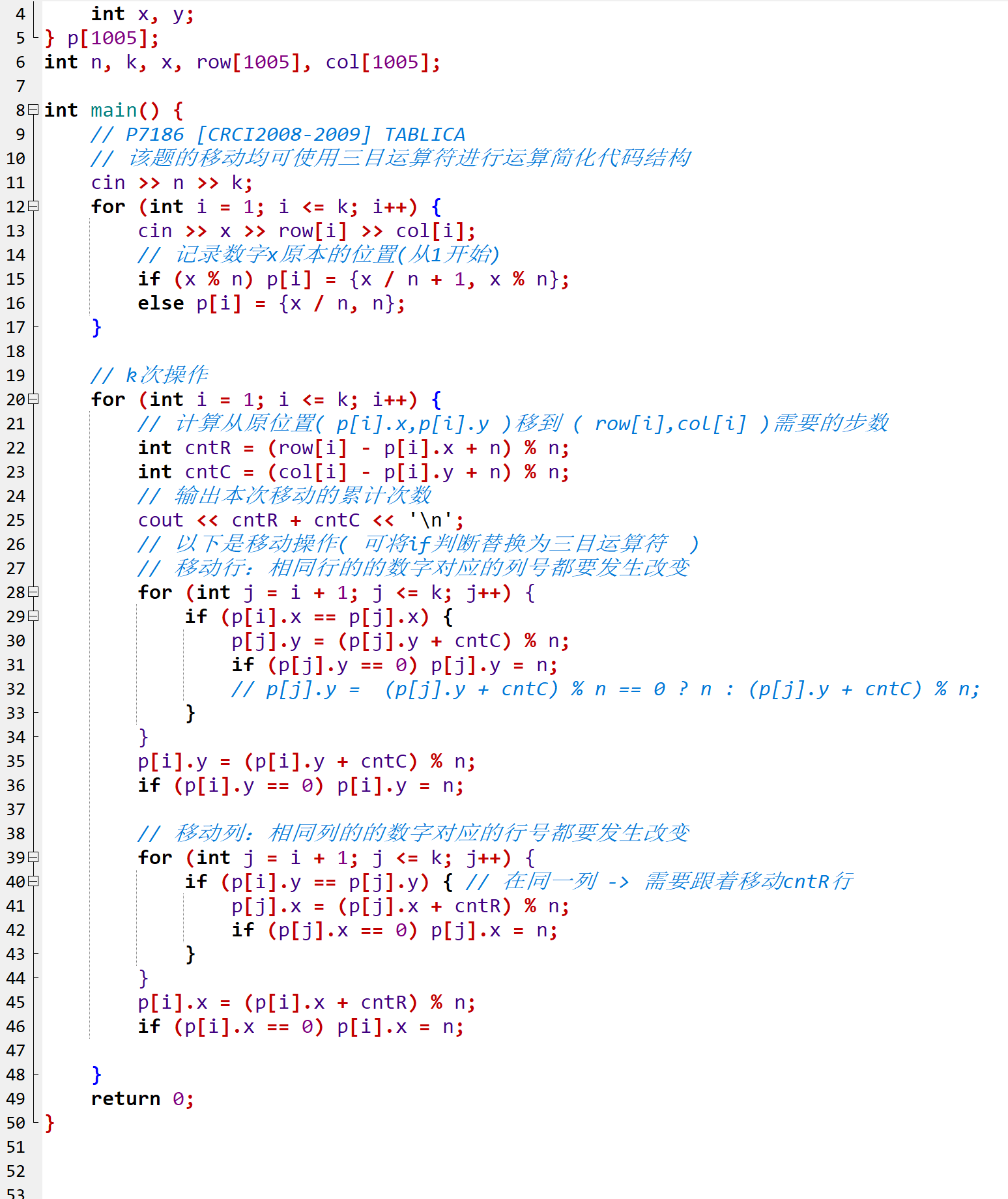Click 'if (p[i].y == 0) p[i].y = n;' line
Viewport: 1008px width, 1199px height.
[301, 785]
